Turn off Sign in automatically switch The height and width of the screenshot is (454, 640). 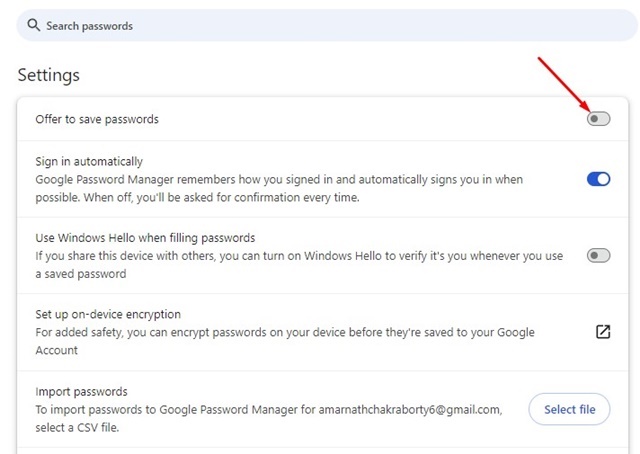(598, 179)
